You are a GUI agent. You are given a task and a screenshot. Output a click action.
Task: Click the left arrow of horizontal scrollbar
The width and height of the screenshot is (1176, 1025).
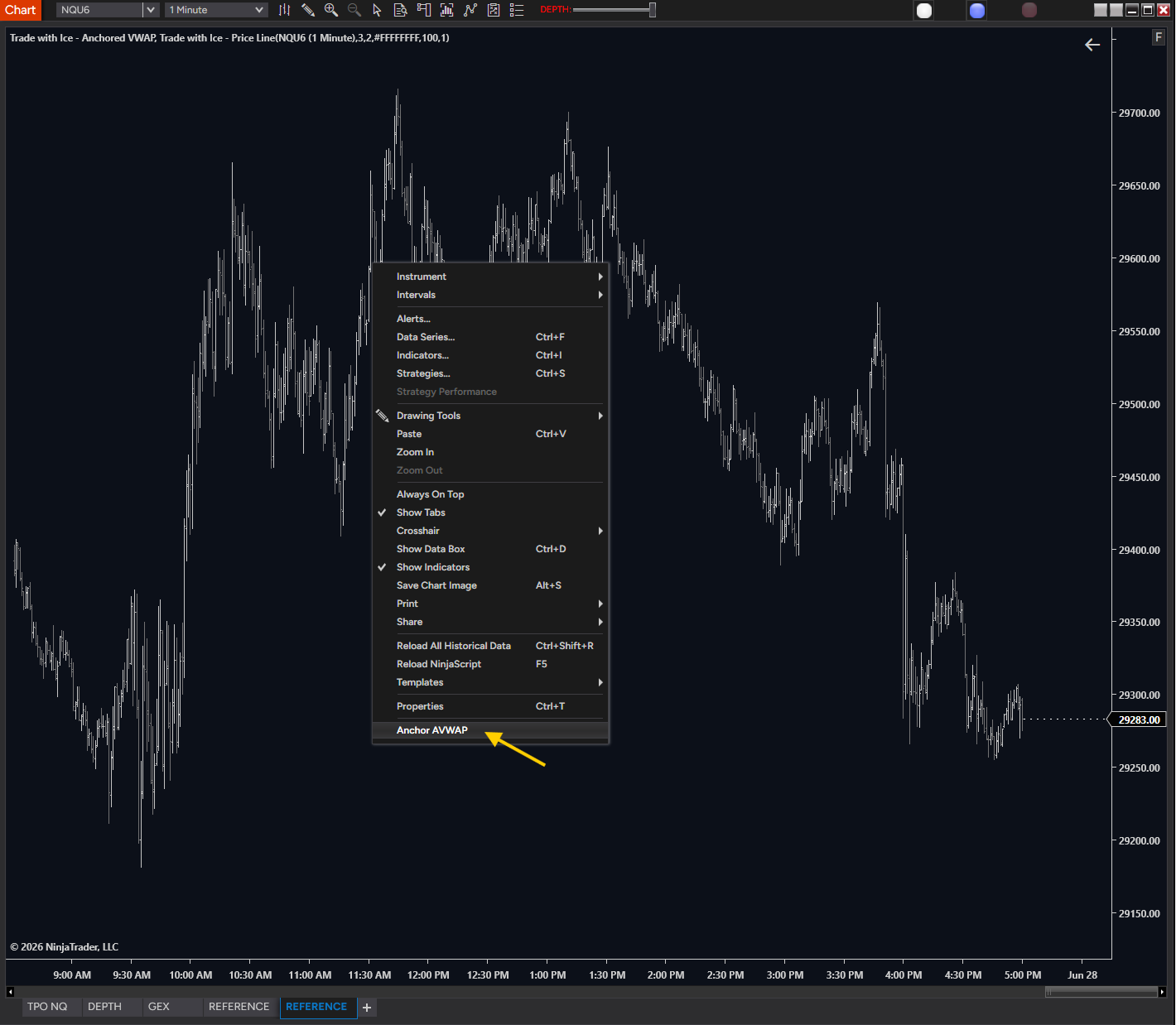point(10,992)
